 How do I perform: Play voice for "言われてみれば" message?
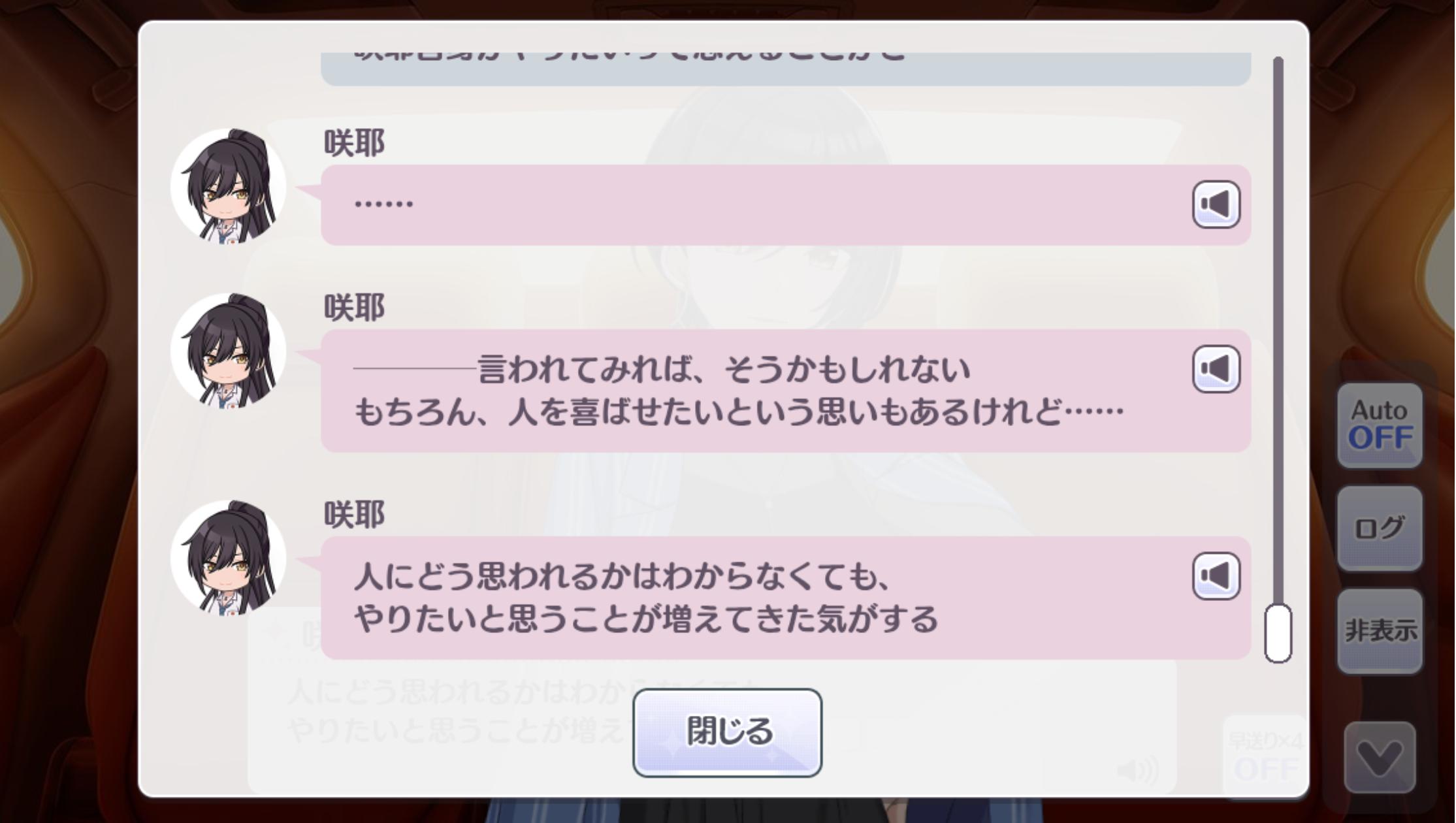1216,369
